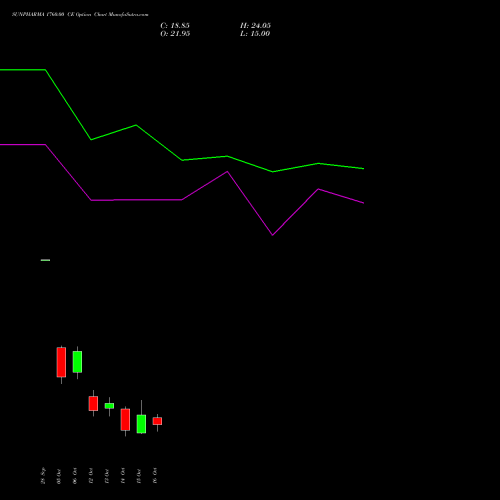The height and width of the screenshot is (500, 500).
Task: Select the green candlestick with the long upper wick
Action: point(141,423)
